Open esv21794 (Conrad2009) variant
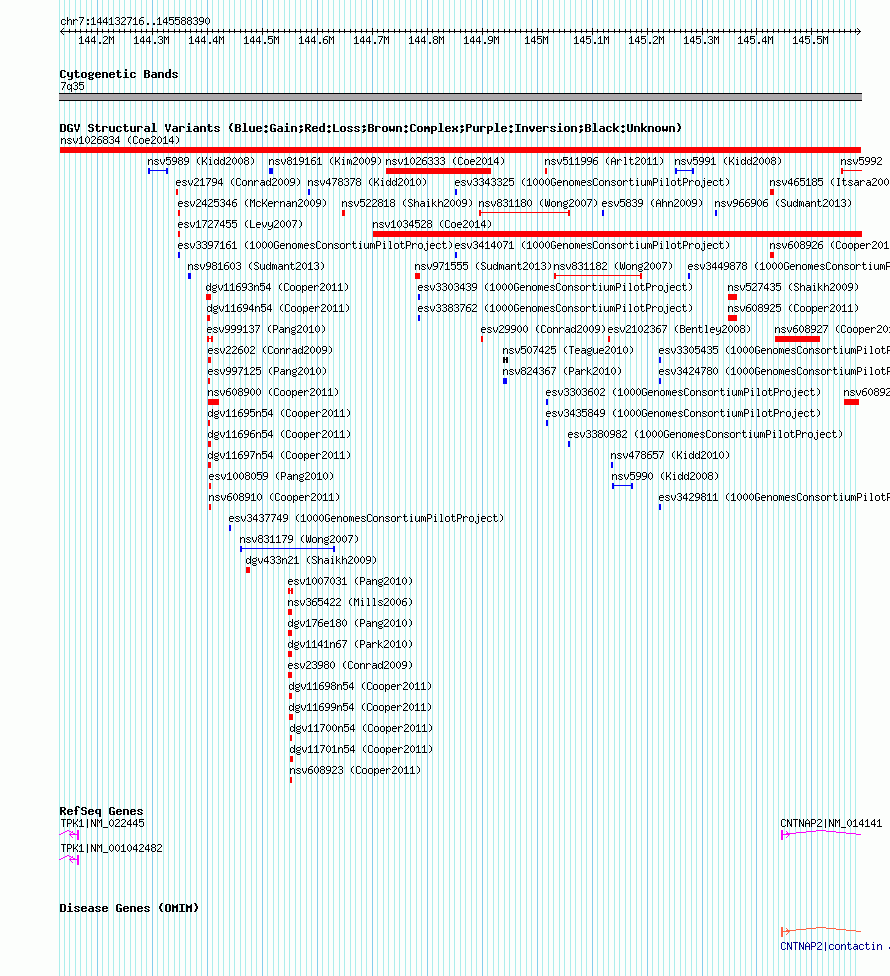The height and width of the screenshot is (976, 890). 238,182
